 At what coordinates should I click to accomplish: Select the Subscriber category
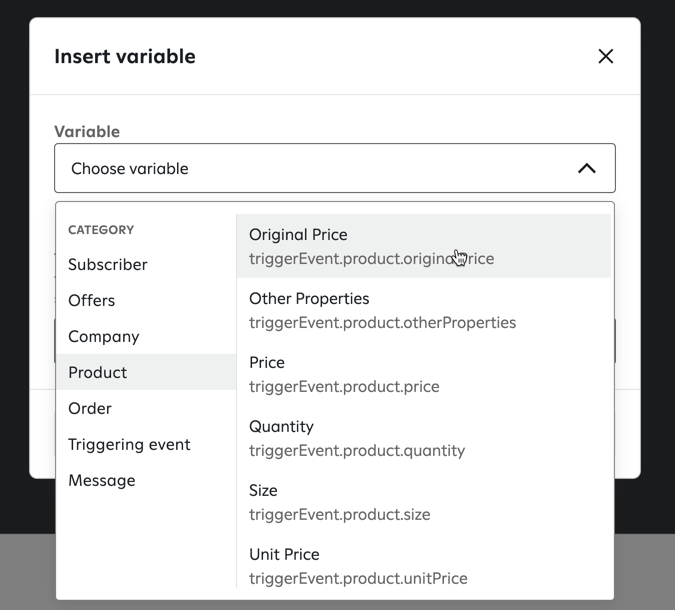[x=146, y=264]
